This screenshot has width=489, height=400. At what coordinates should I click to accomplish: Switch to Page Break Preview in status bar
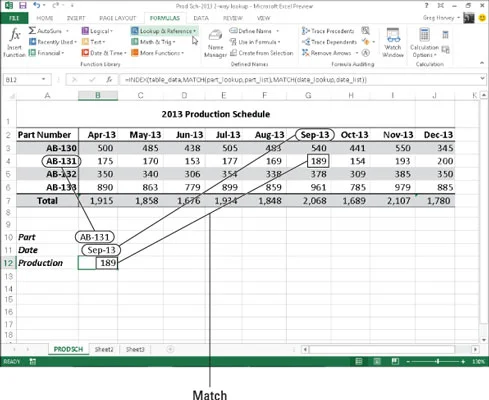[395, 361]
